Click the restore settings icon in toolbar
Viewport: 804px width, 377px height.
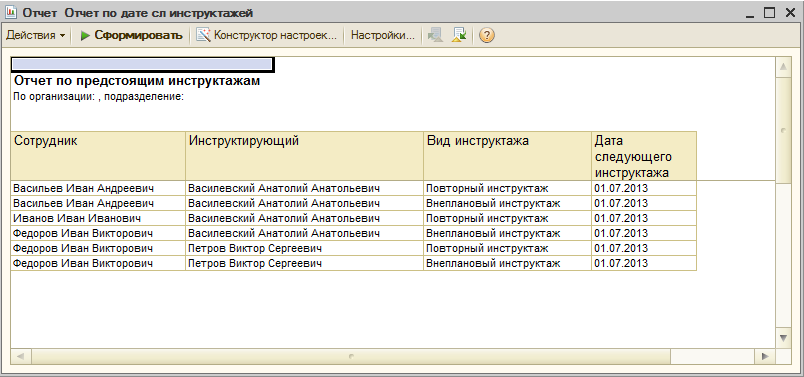(435, 35)
